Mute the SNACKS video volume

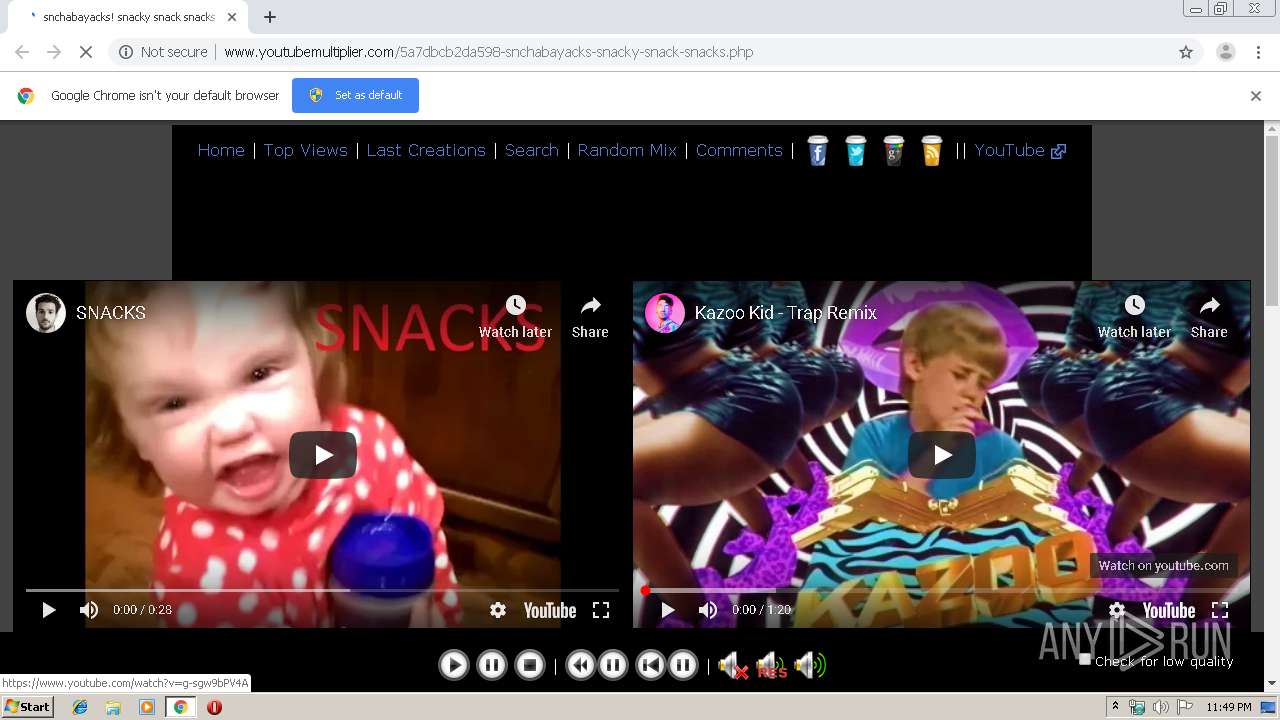click(89, 610)
